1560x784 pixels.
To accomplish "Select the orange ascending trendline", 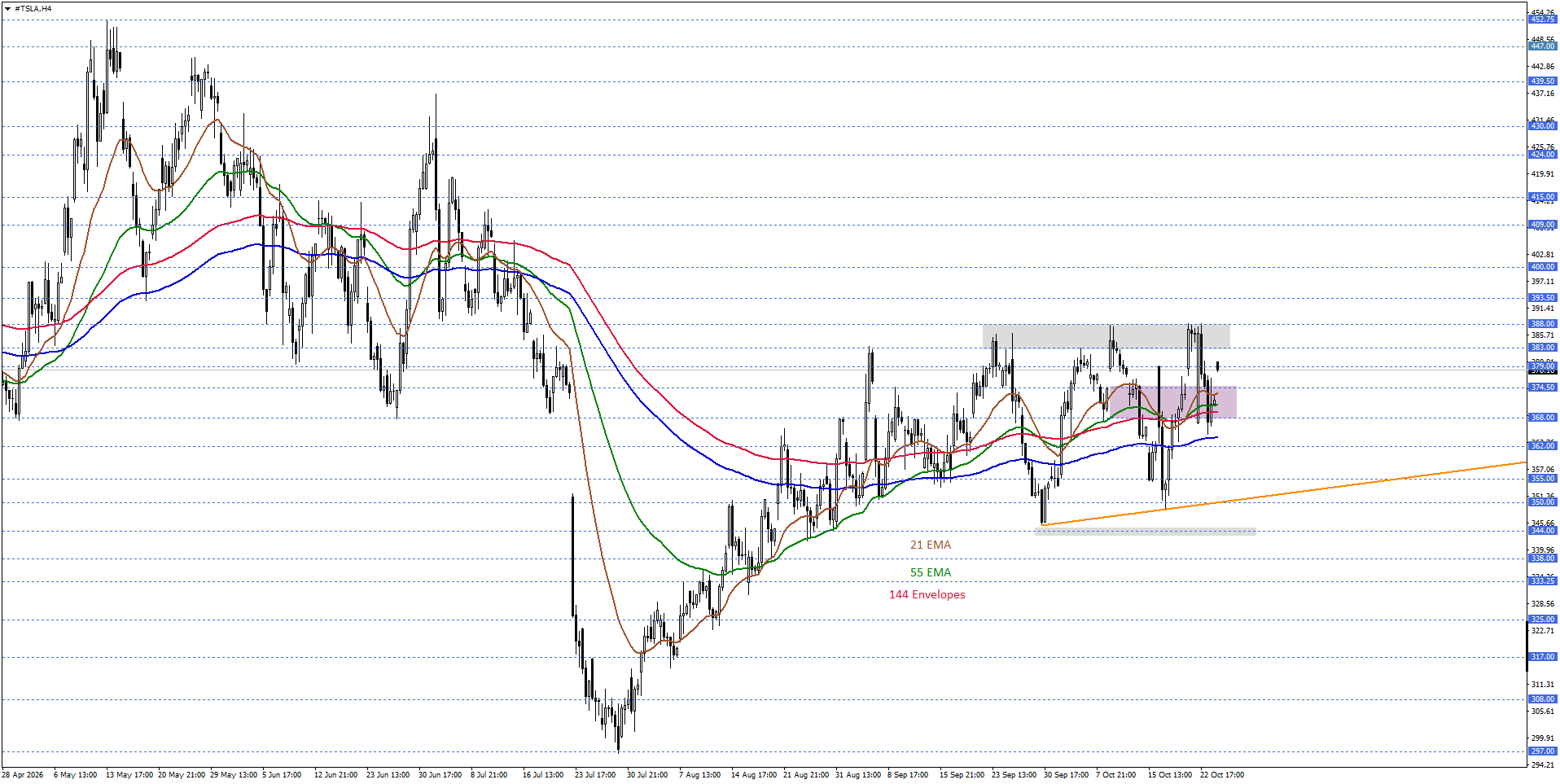I will (x=1284, y=494).
